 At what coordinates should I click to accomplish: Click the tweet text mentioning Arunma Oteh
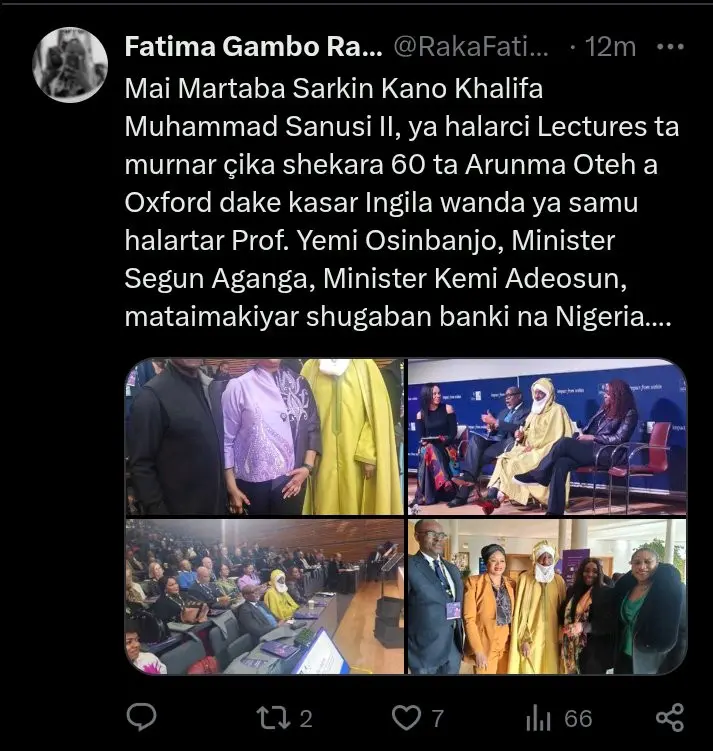pyautogui.click(x=391, y=165)
